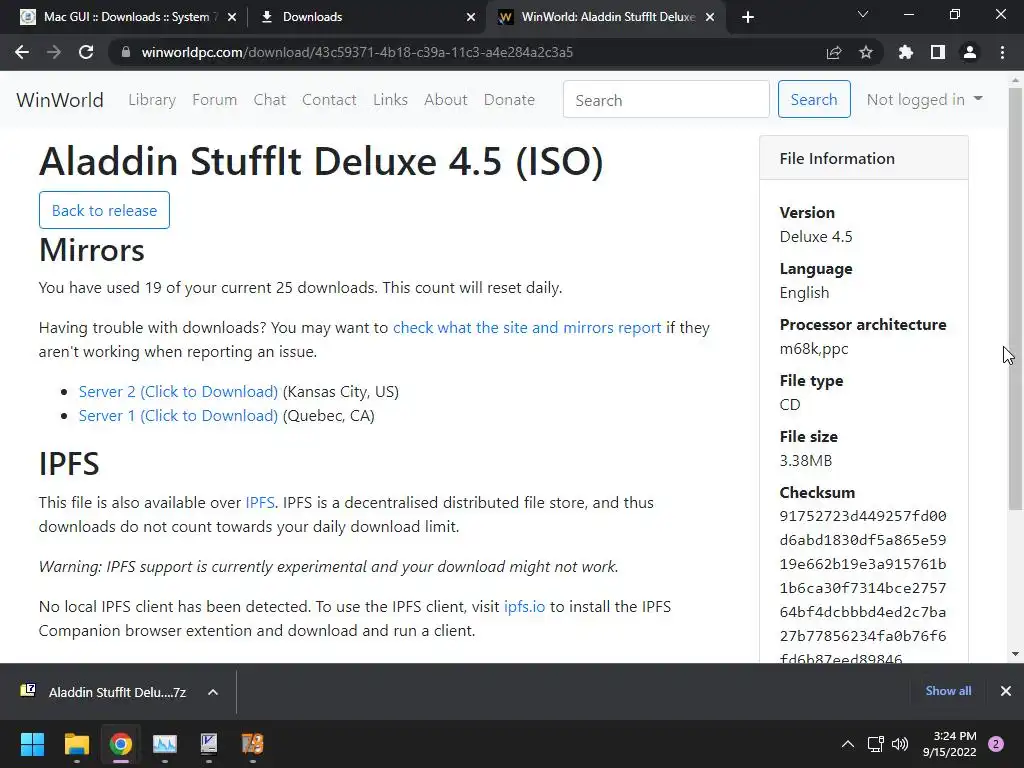Bookmark this page with star icon
This screenshot has width=1024, height=768.
click(866, 52)
